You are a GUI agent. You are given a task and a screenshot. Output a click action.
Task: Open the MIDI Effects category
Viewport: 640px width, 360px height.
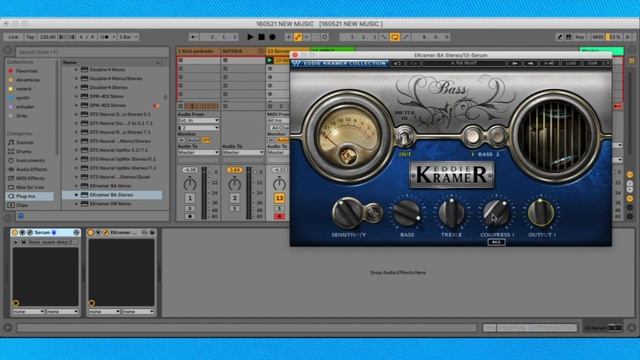[30, 178]
